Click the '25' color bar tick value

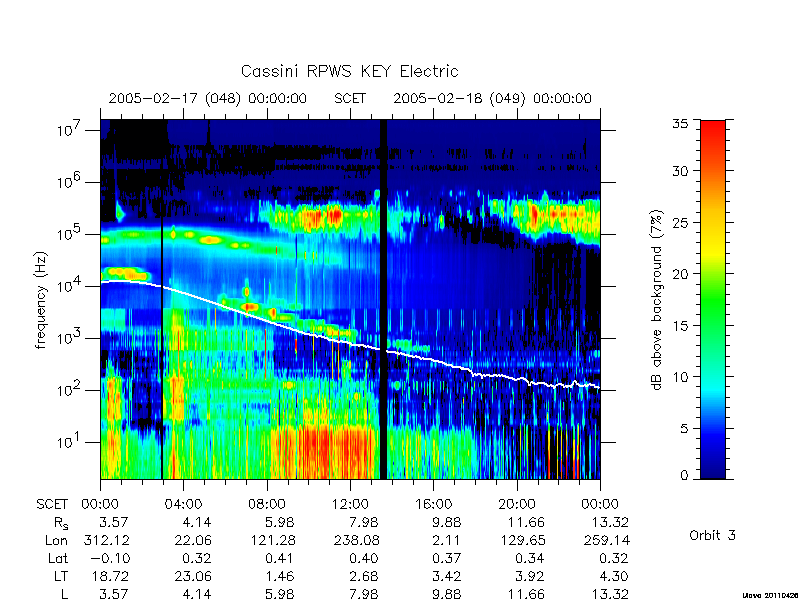click(680, 222)
